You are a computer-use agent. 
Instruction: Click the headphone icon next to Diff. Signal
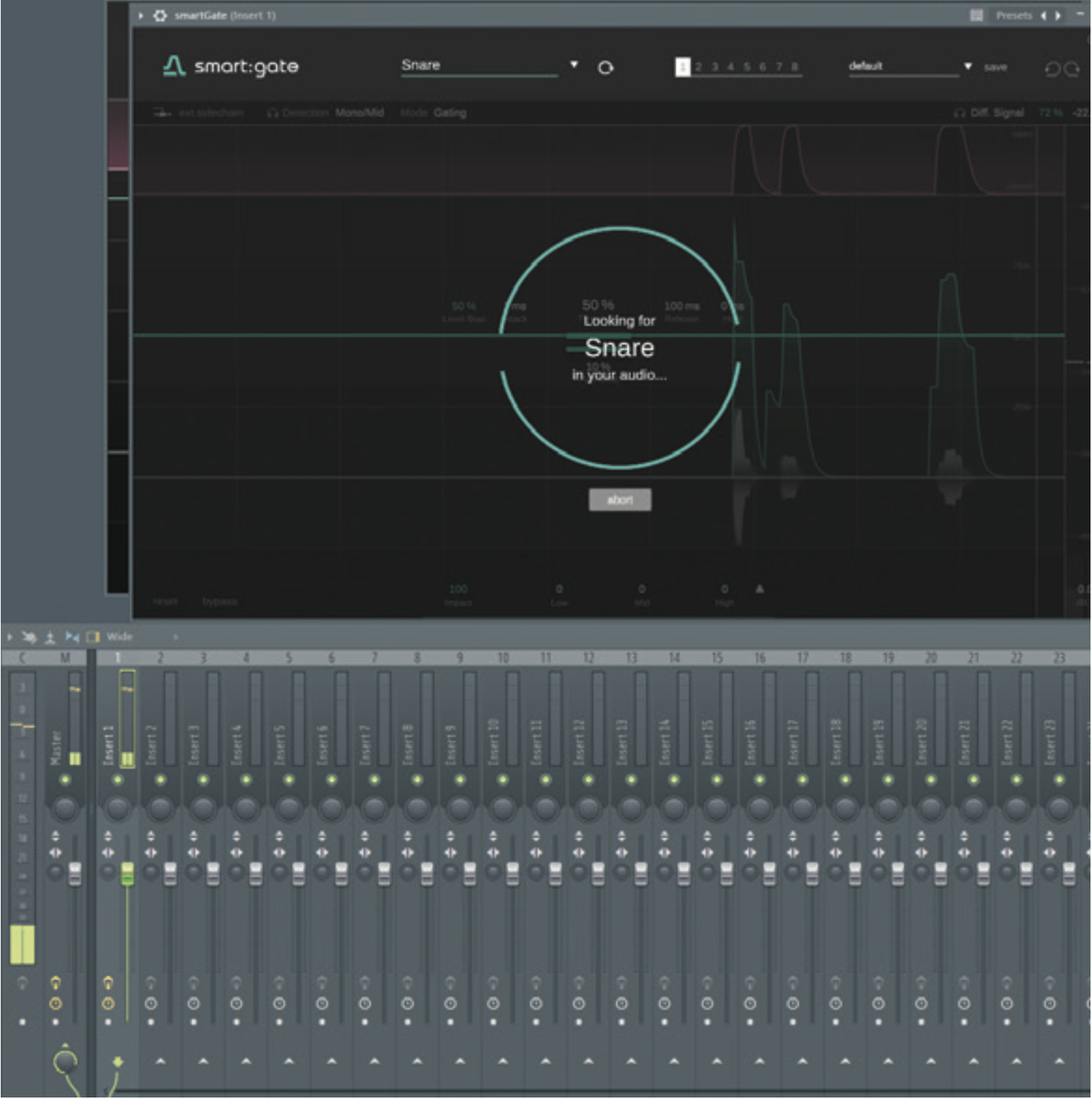[960, 112]
